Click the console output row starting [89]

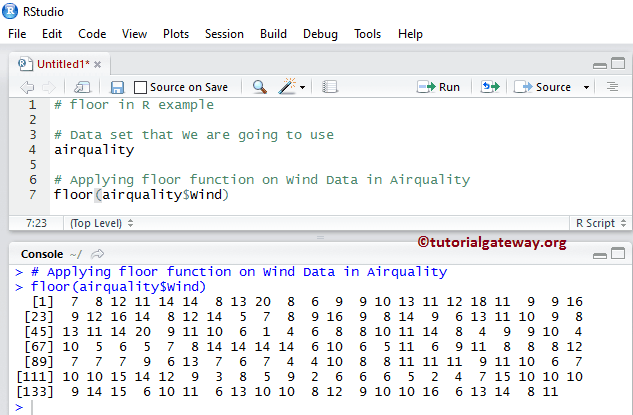coord(303,362)
